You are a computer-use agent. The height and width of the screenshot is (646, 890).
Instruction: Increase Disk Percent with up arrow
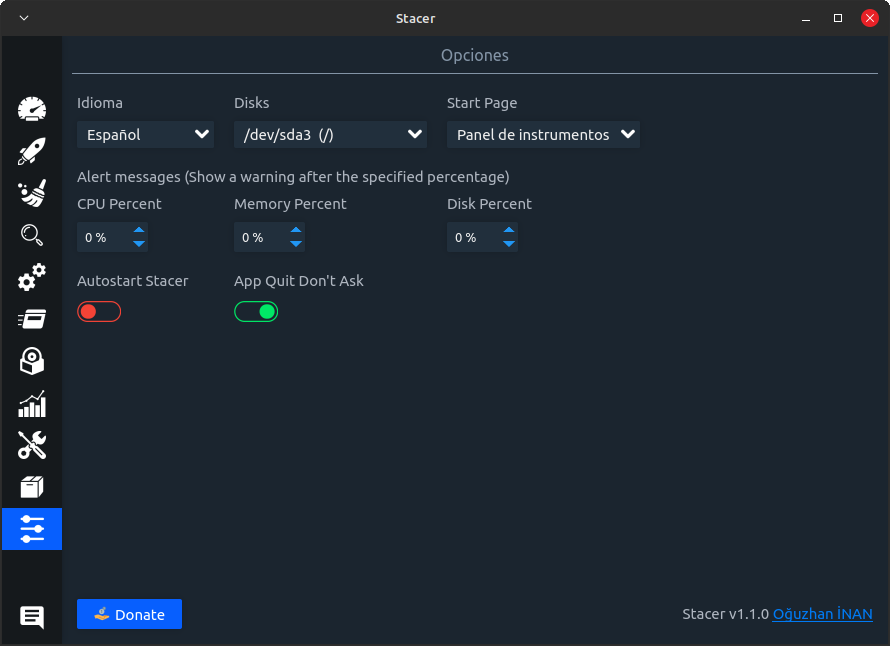[509, 230]
